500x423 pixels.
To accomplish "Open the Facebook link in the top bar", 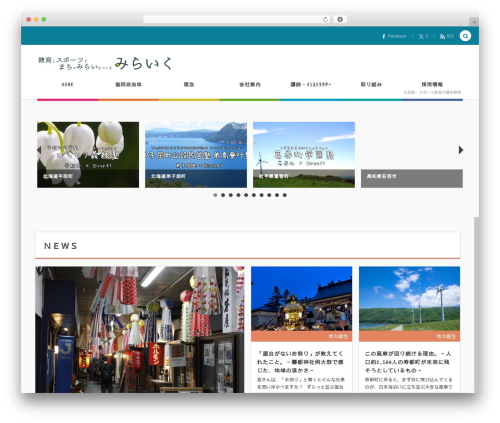I will [x=394, y=36].
